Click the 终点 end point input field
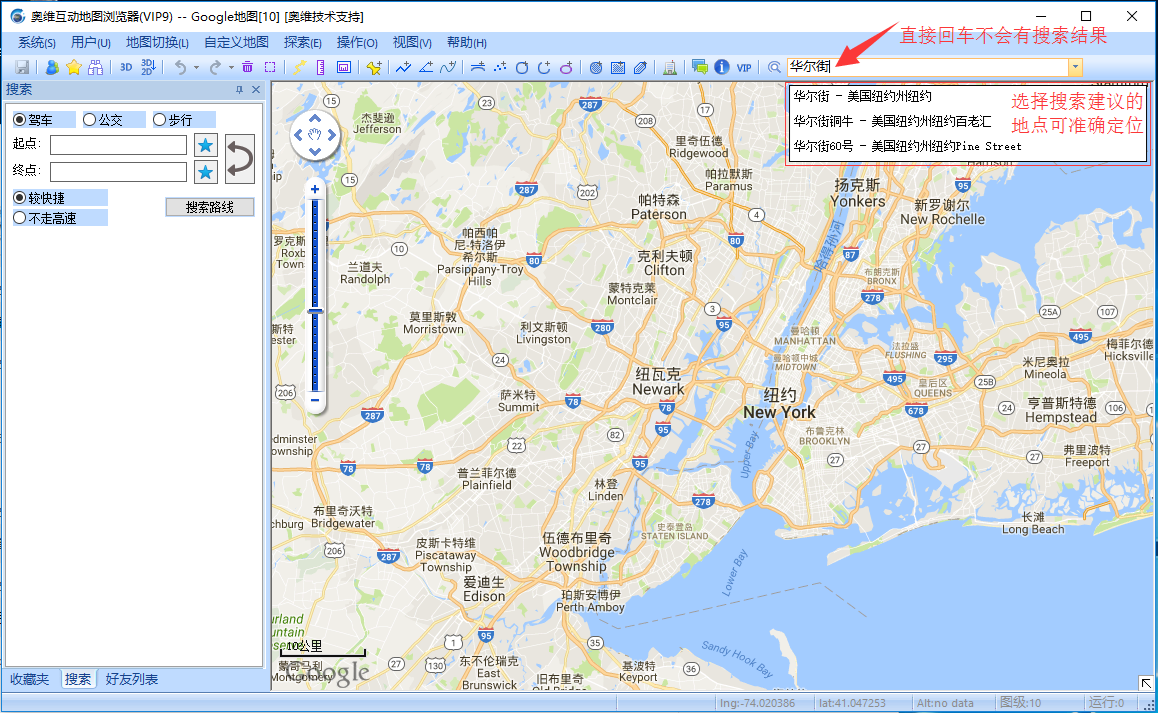This screenshot has height=713, width=1158. (x=118, y=172)
